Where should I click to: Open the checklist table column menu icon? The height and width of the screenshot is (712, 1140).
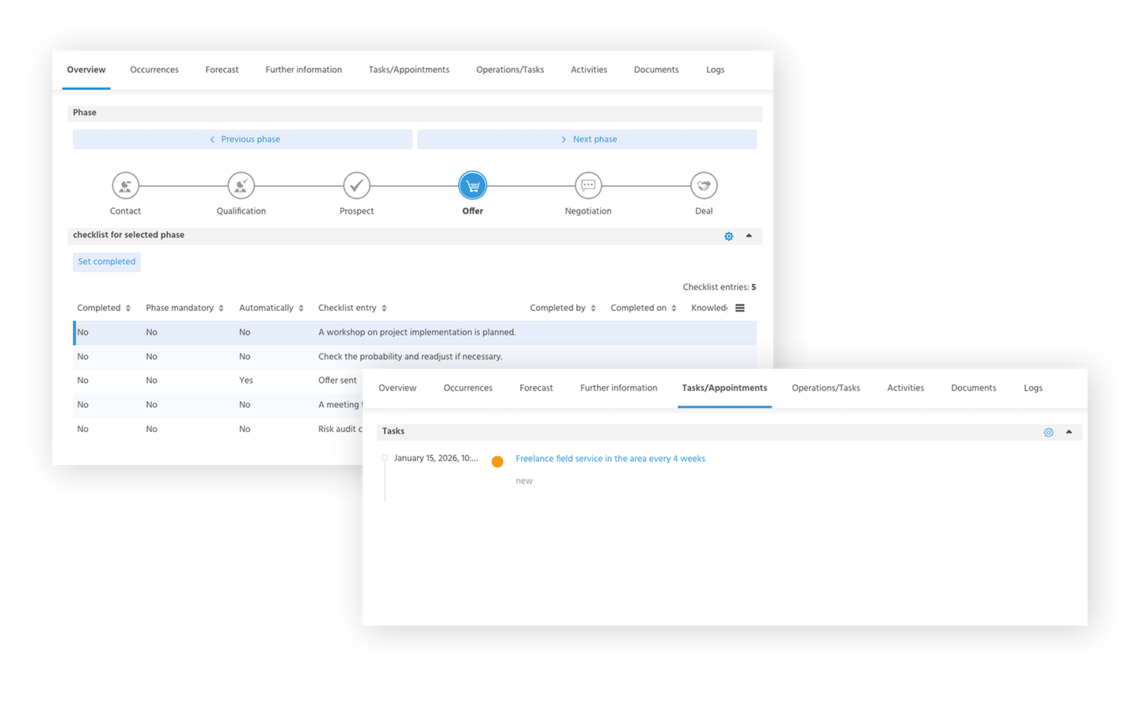click(740, 308)
